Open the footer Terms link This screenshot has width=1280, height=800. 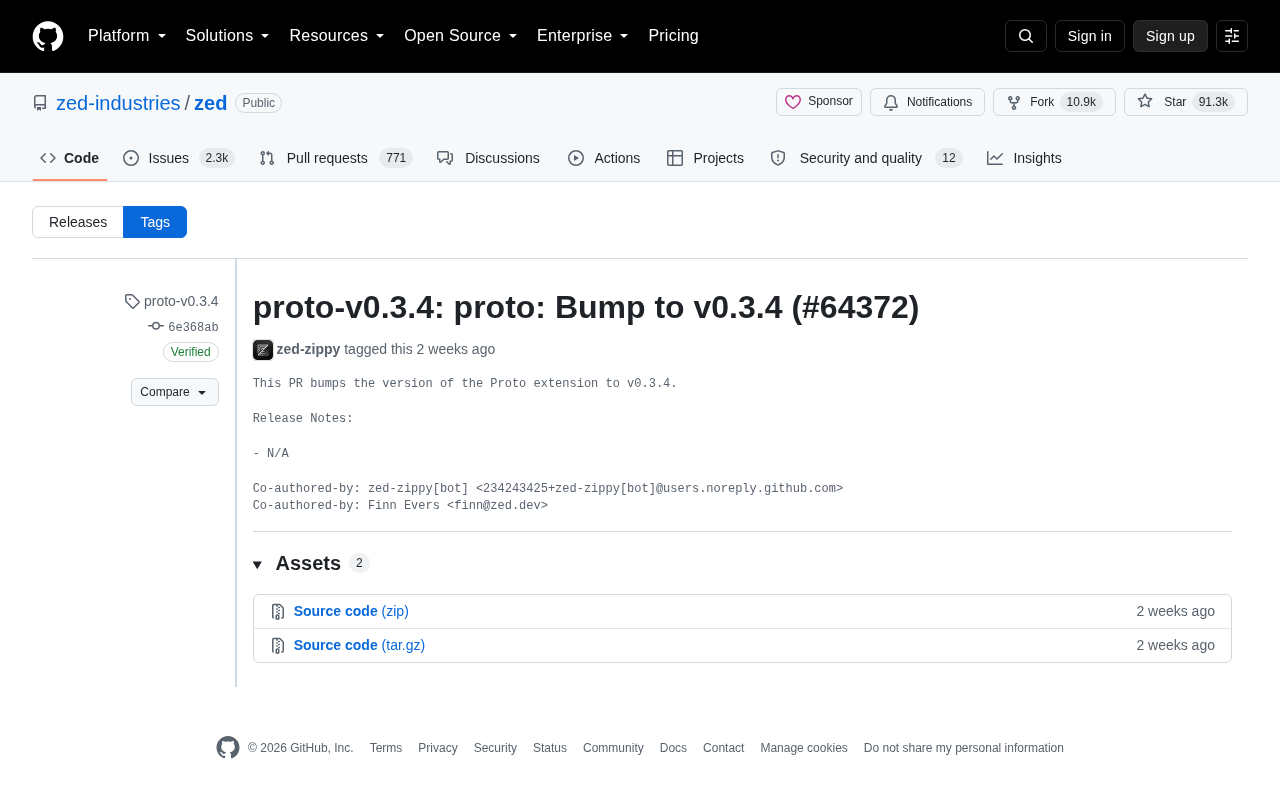386,748
